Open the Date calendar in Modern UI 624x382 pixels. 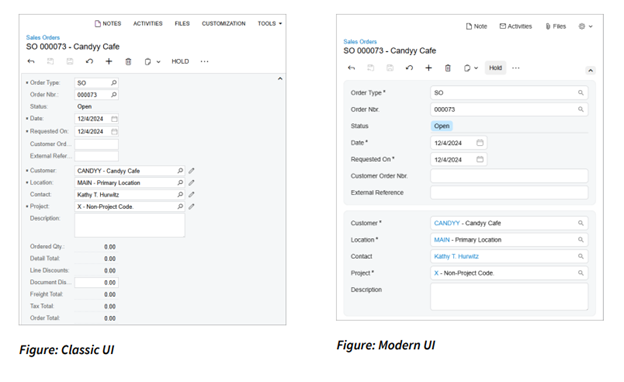[480, 142]
